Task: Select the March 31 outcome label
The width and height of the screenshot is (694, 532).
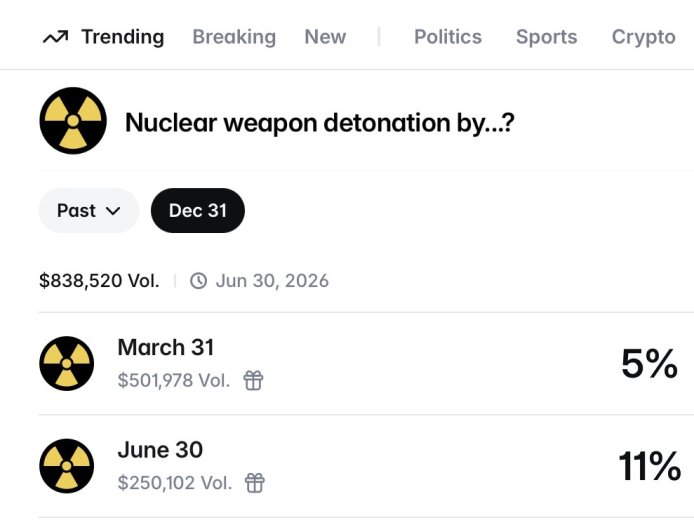Action: (166, 347)
